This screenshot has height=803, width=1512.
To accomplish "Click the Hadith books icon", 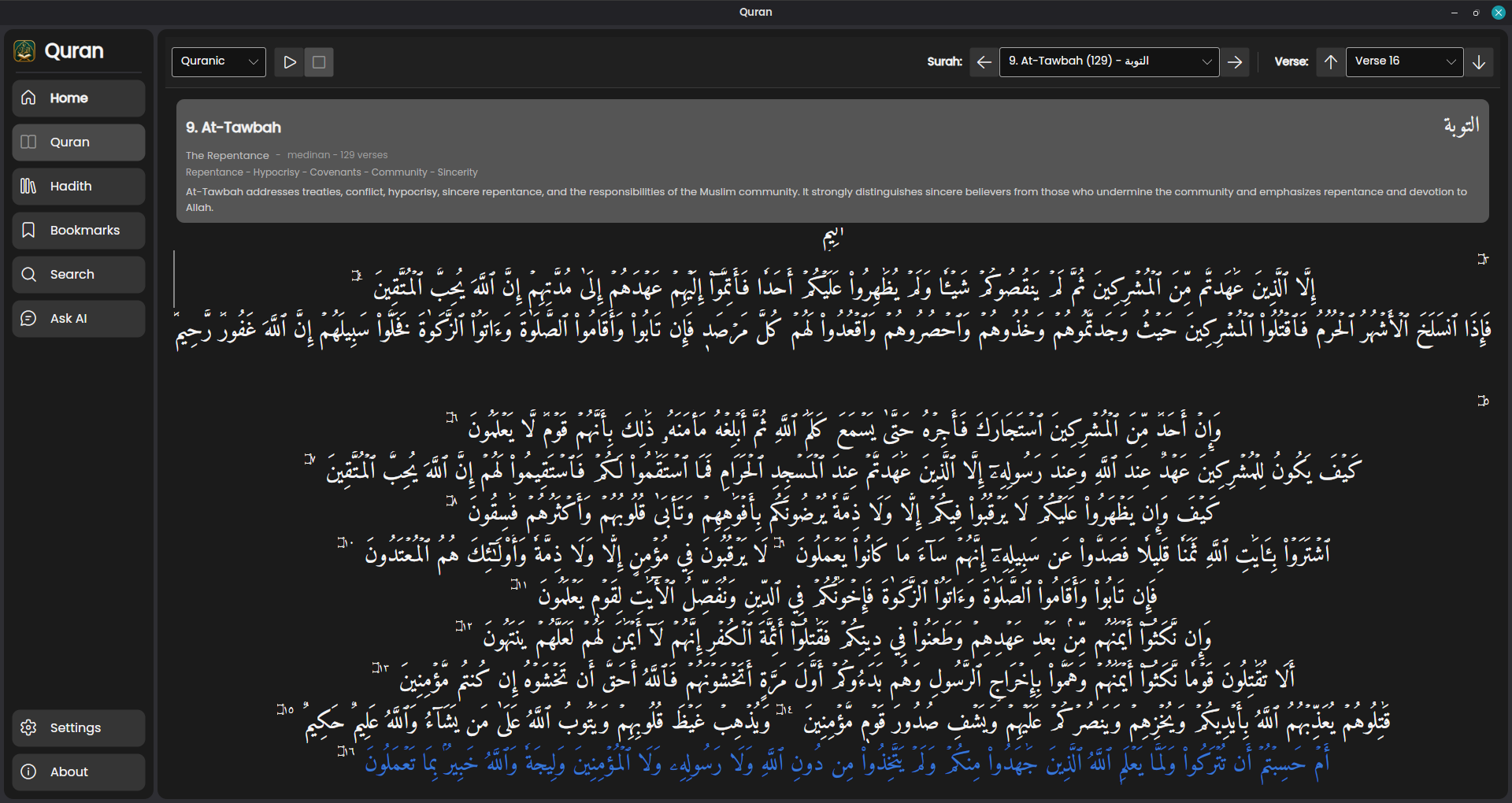I will point(28,186).
